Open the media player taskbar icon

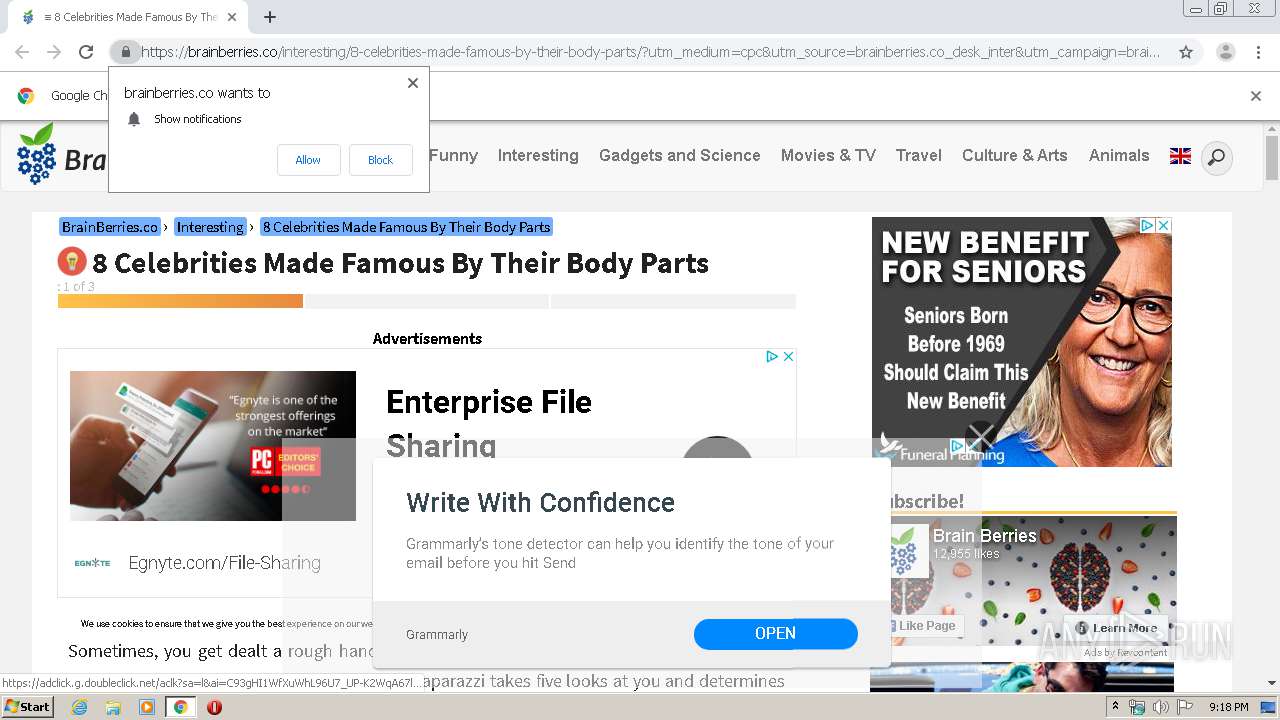(x=147, y=707)
